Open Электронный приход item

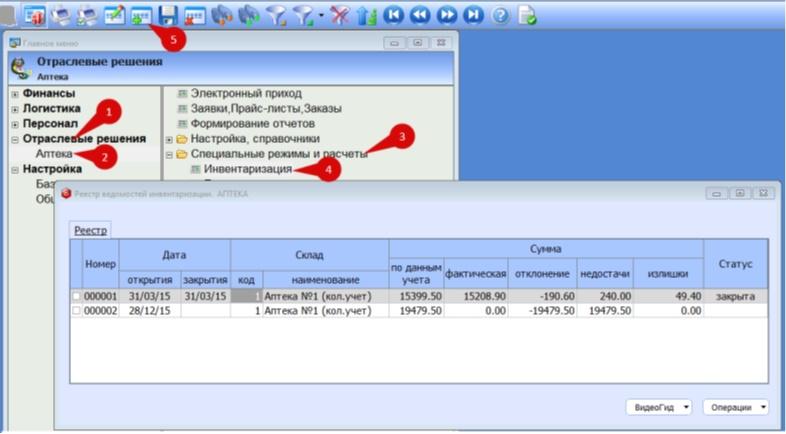246,94
